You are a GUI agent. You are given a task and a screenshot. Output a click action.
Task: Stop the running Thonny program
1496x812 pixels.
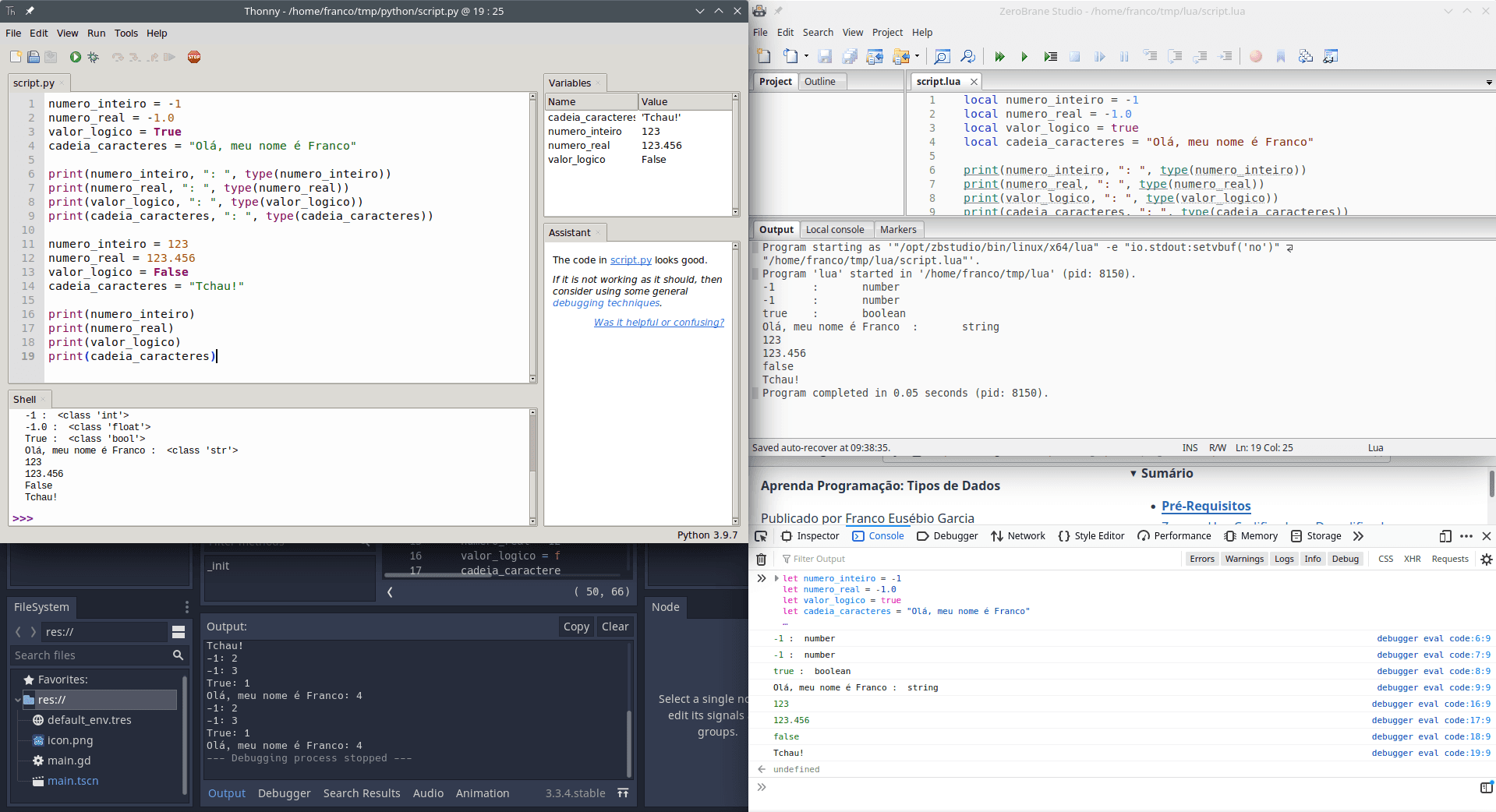(x=194, y=57)
